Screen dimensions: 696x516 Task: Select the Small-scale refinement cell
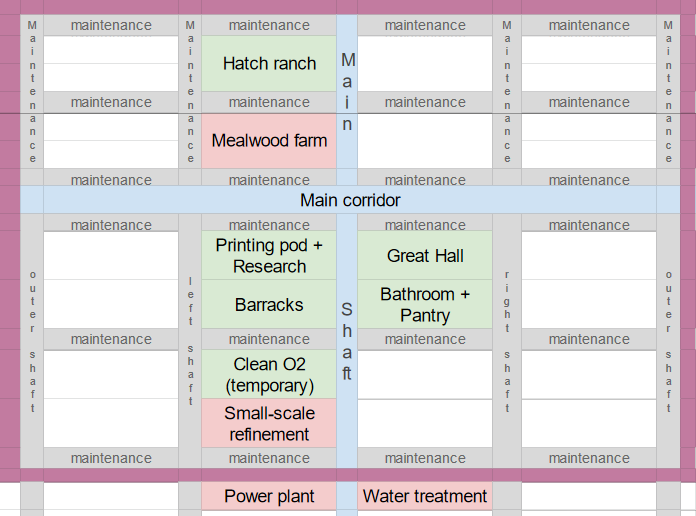269,424
